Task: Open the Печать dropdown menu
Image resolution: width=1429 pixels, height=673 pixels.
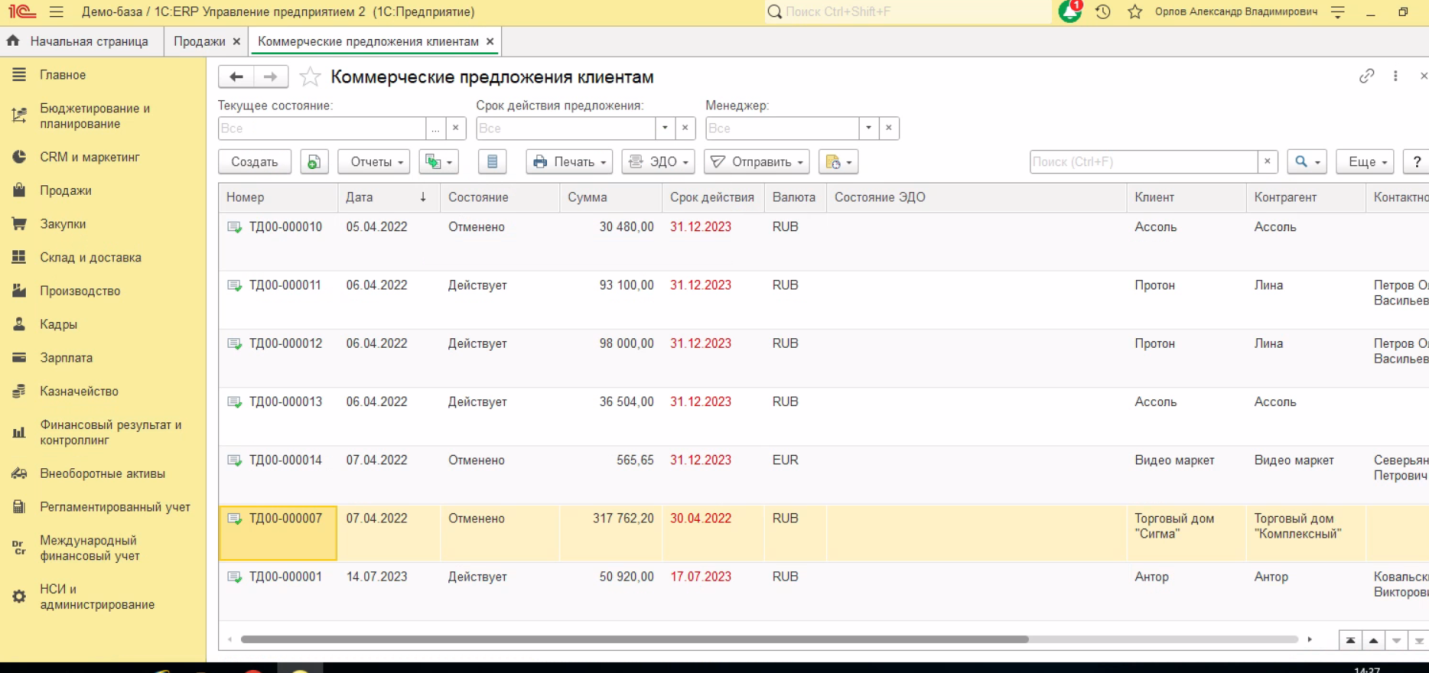Action: [x=569, y=162]
